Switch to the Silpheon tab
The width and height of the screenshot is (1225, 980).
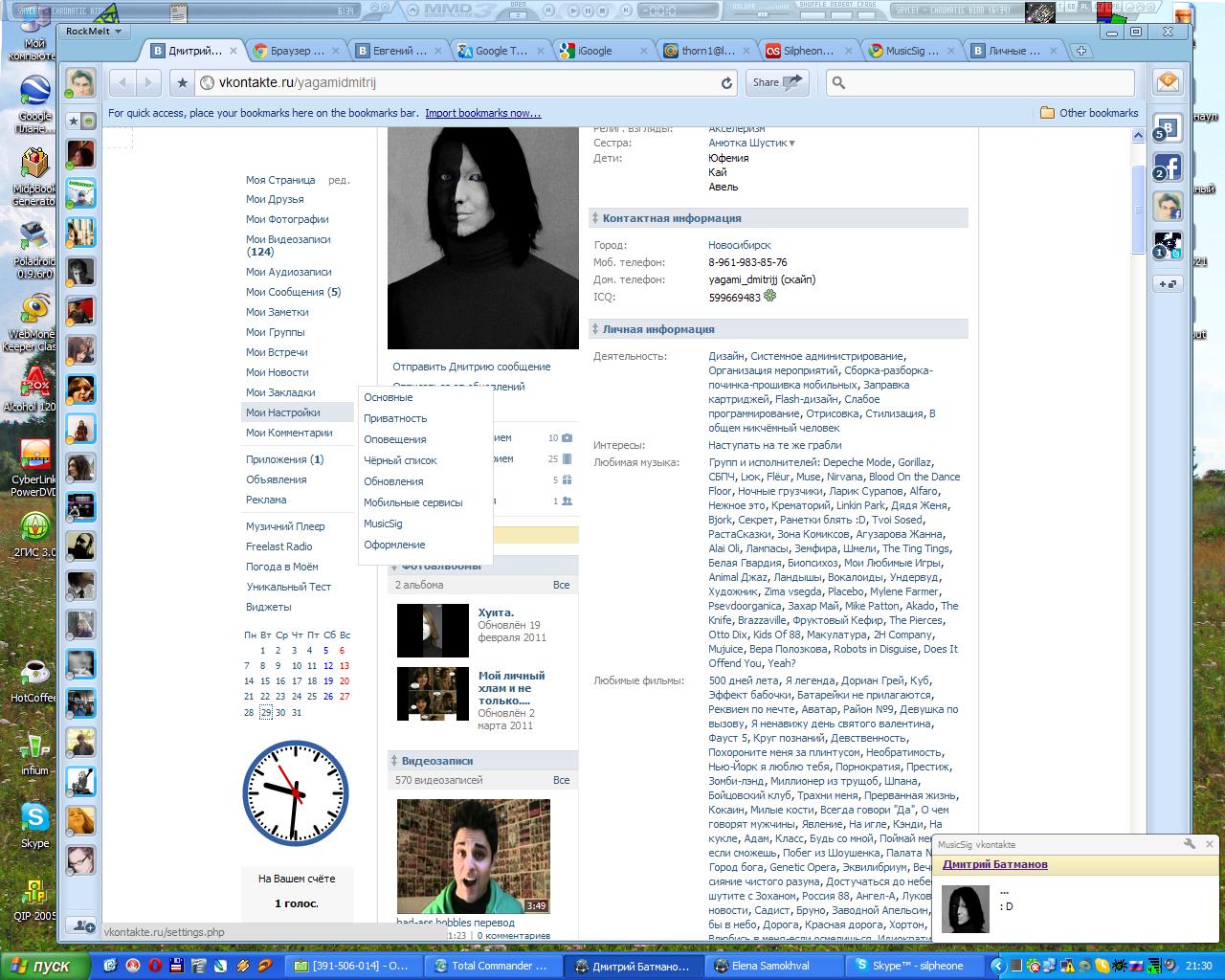807,51
